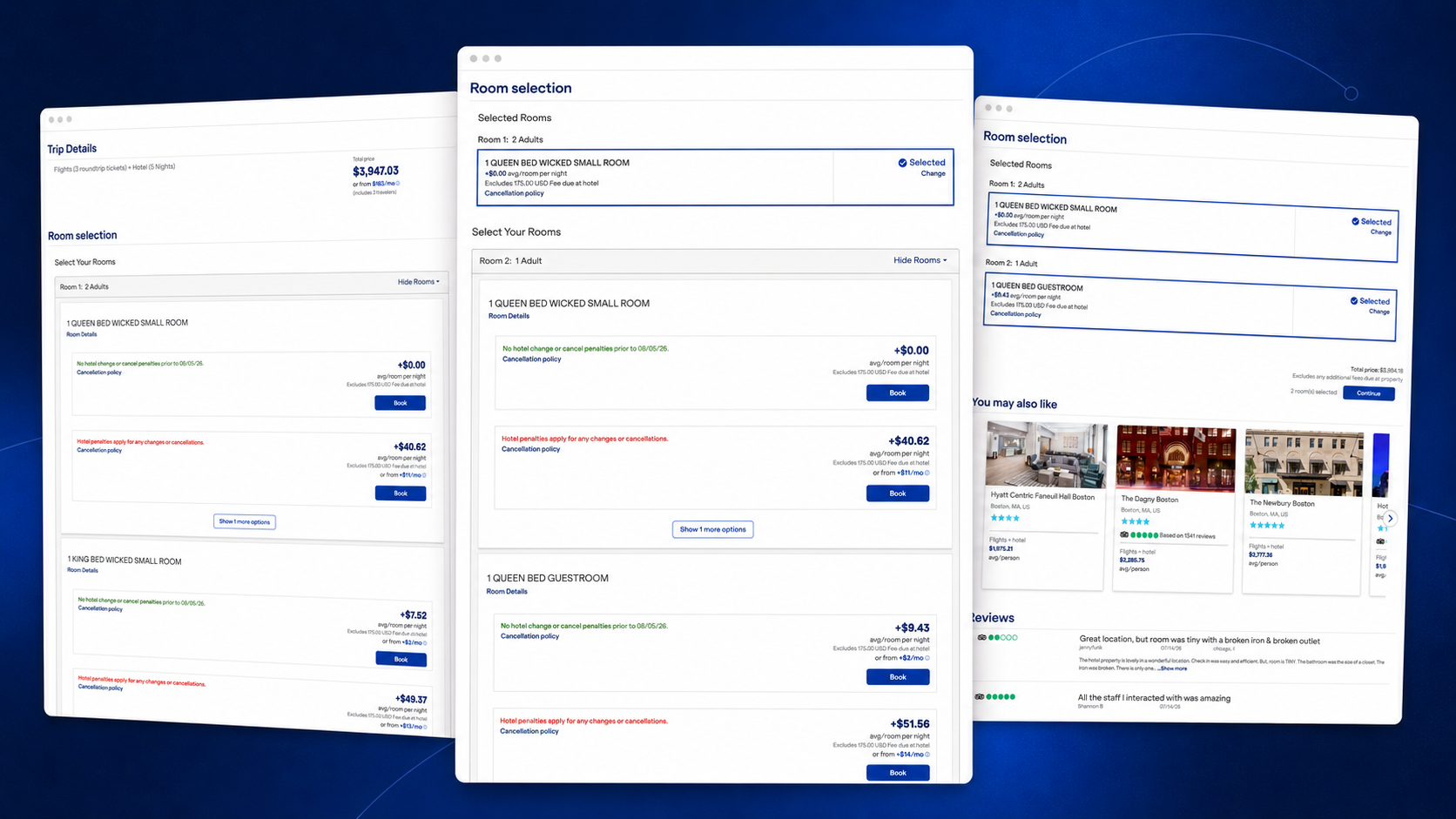Expand Show 1 more options in left window

[x=245, y=521]
